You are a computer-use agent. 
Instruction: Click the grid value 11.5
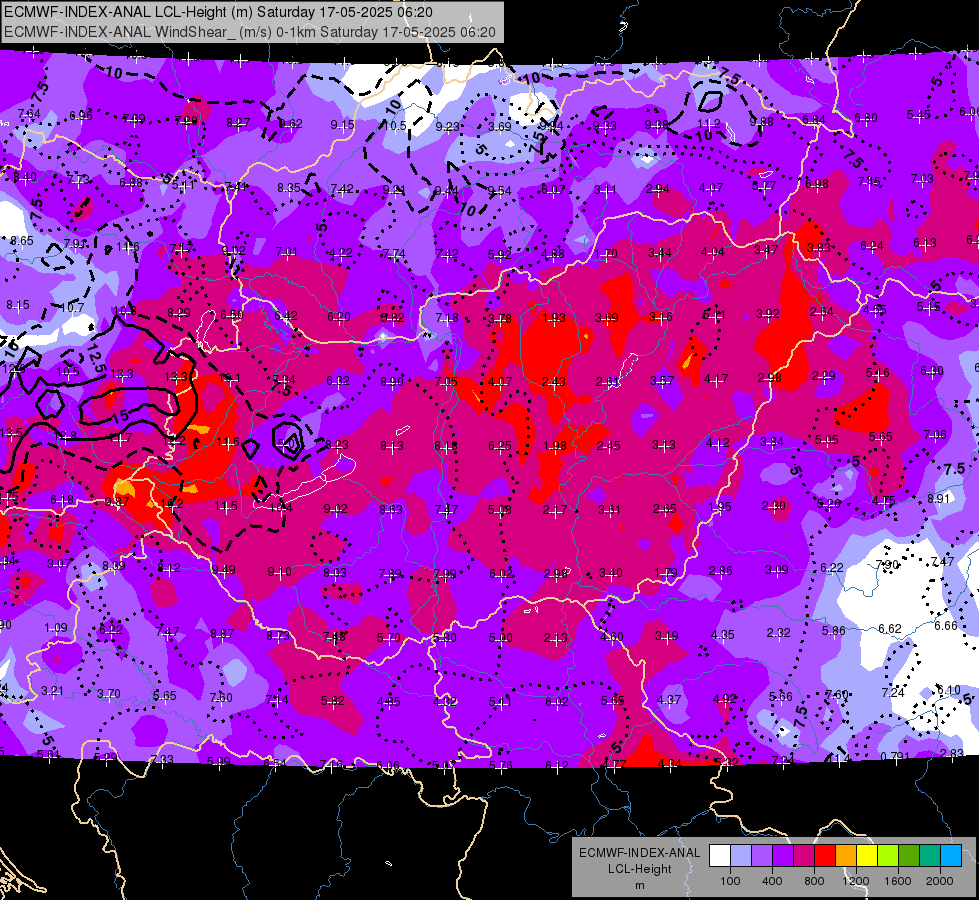(226, 505)
